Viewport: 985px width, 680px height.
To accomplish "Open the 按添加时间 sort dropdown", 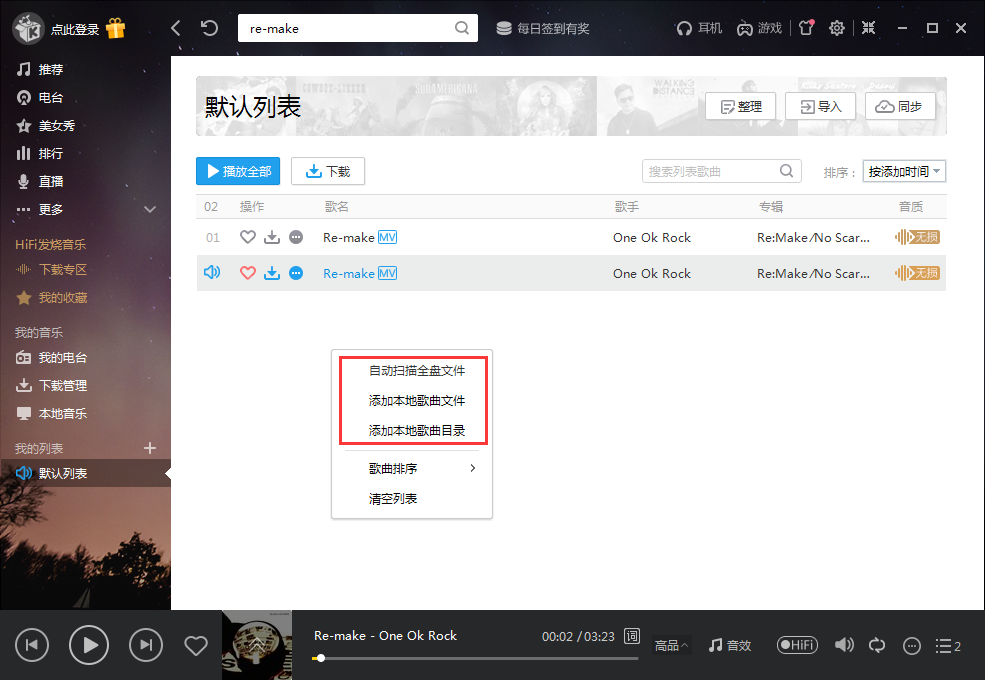I will click(x=904, y=171).
